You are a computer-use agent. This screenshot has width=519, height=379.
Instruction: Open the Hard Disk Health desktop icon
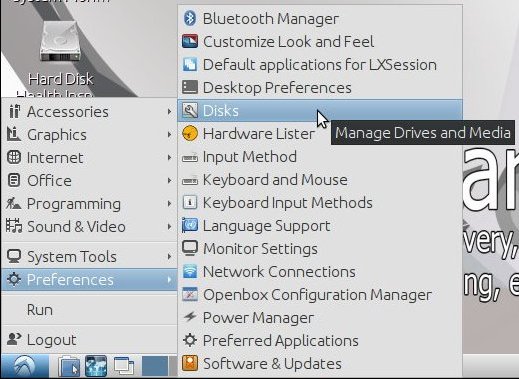(x=60, y=58)
